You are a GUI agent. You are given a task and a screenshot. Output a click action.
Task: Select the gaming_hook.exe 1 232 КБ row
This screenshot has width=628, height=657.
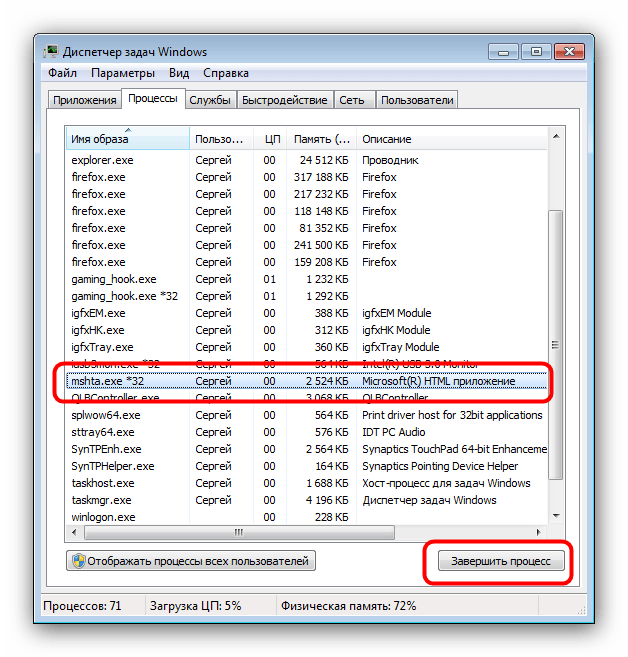[x=306, y=279]
